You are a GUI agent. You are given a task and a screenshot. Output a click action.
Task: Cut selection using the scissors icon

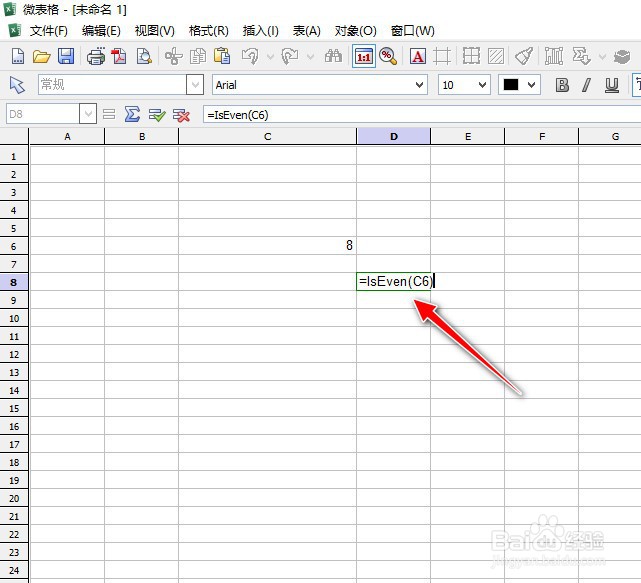click(174, 56)
